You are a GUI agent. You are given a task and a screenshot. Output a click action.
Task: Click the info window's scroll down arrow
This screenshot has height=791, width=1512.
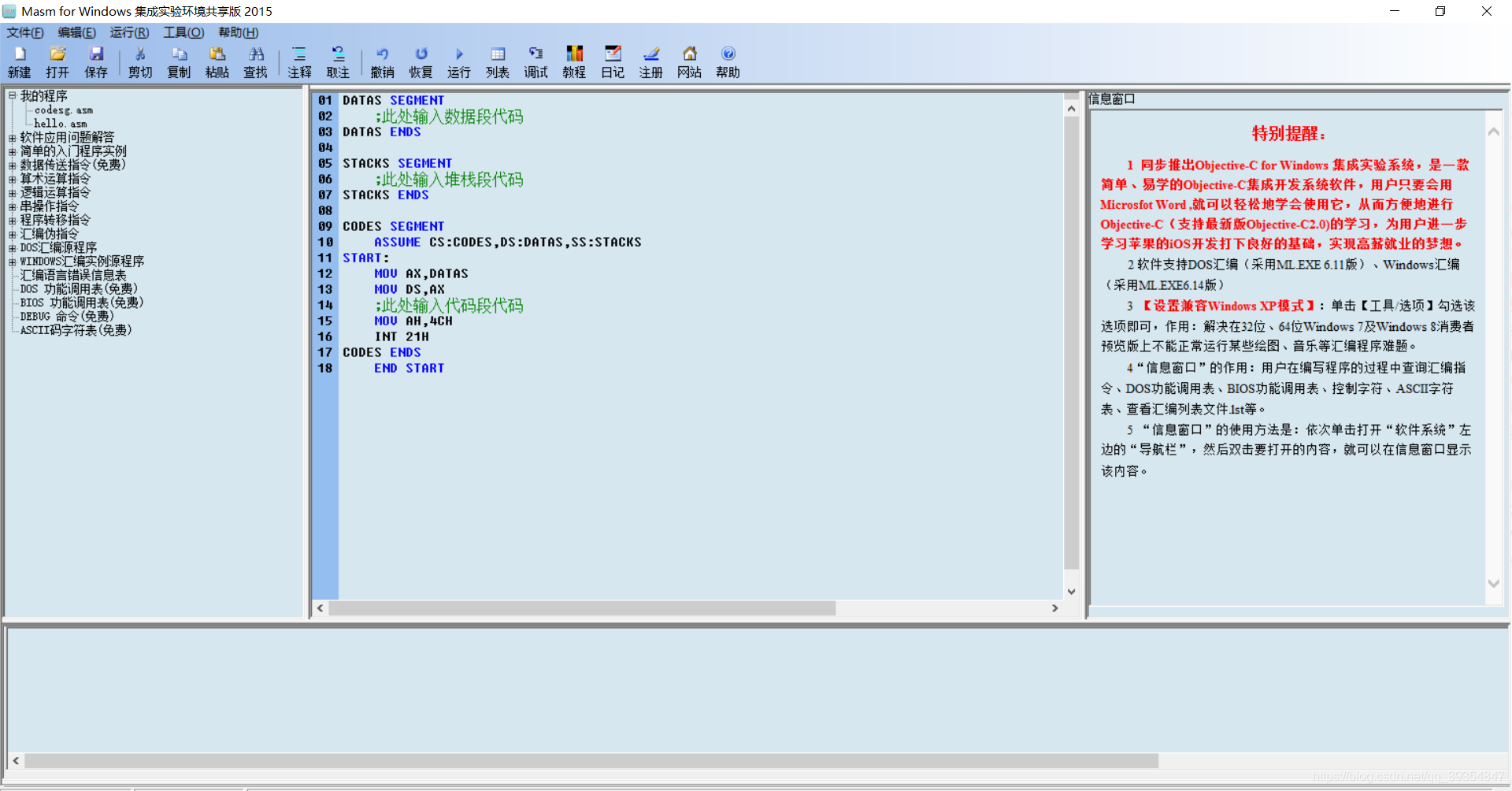(x=1493, y=584)
